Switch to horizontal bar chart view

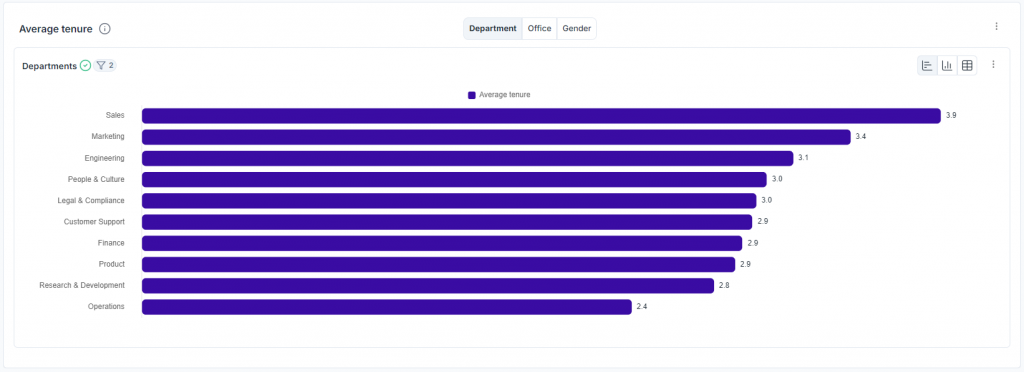(927, 65)
